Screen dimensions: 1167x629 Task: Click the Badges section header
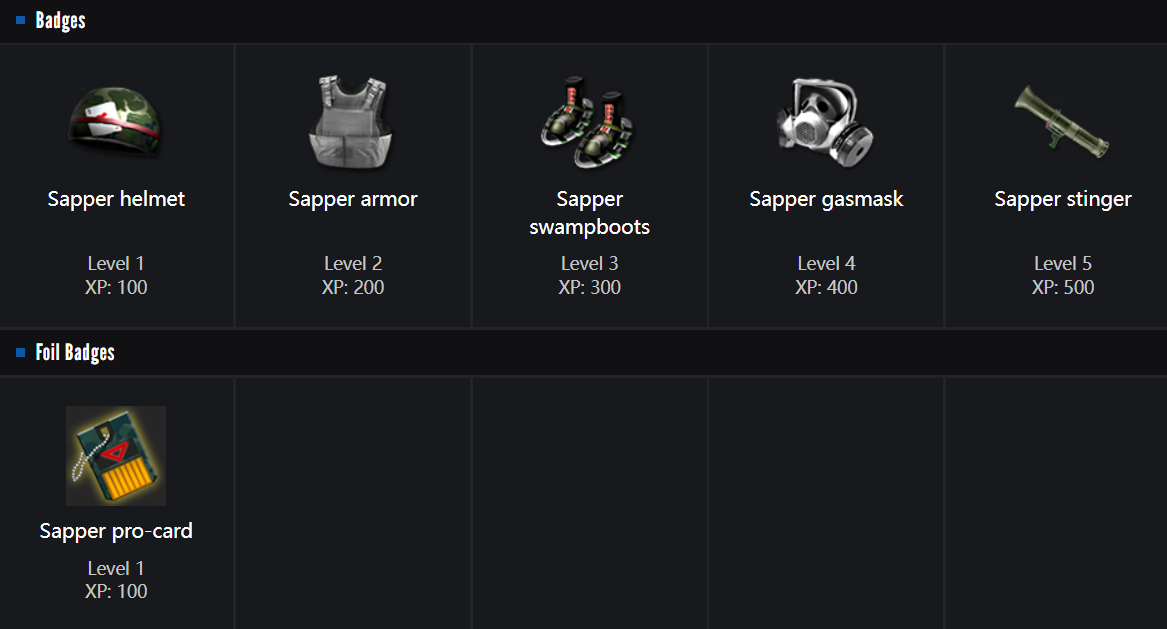tap(60, 20)
